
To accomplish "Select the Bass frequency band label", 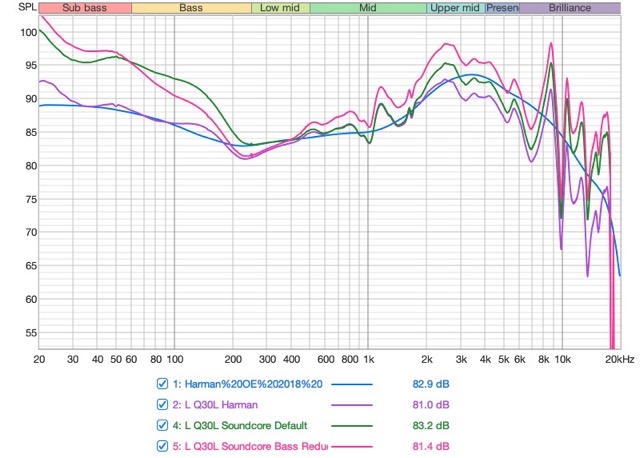I will 191,8.
